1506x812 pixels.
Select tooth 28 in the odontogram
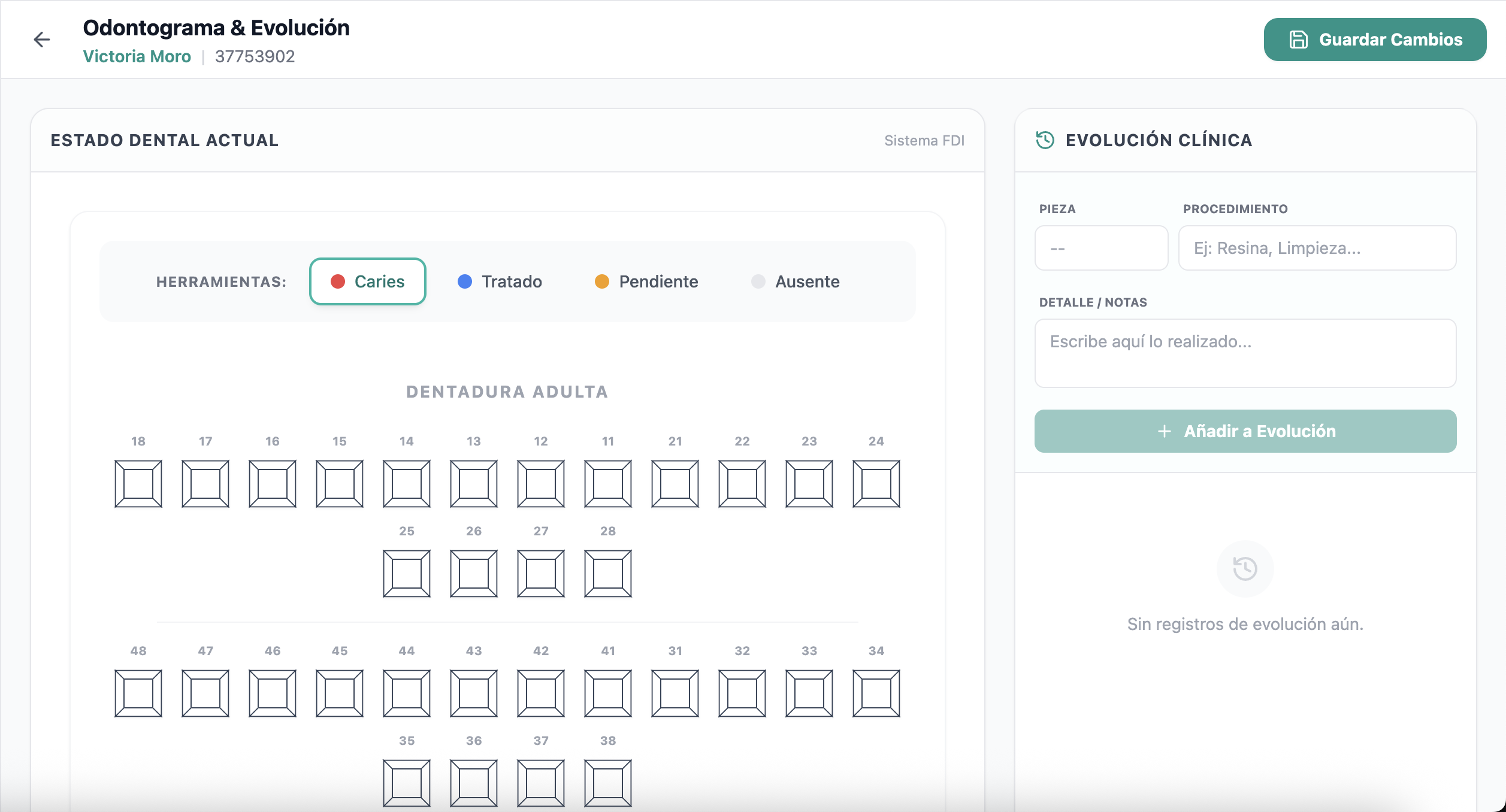coord(608,574)
